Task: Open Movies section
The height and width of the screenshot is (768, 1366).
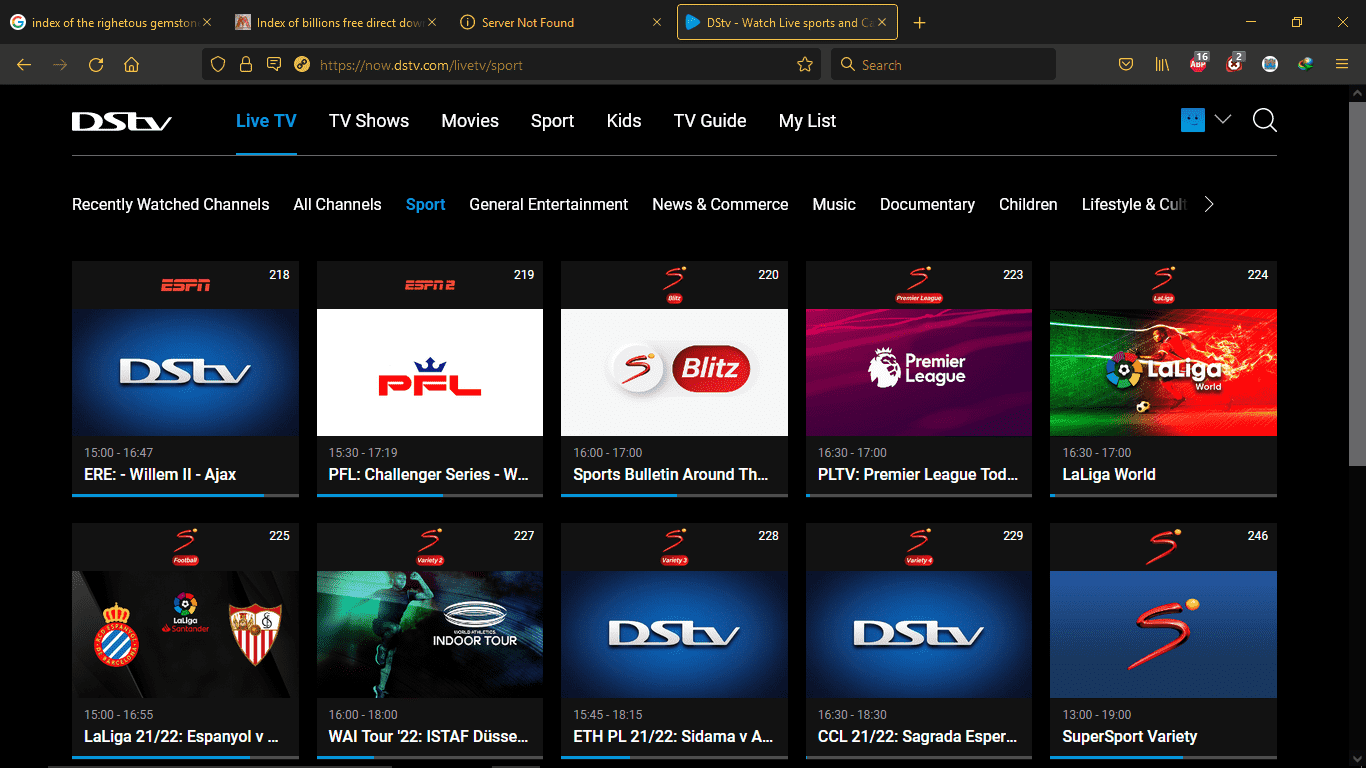Action: [x=470, y=121]
